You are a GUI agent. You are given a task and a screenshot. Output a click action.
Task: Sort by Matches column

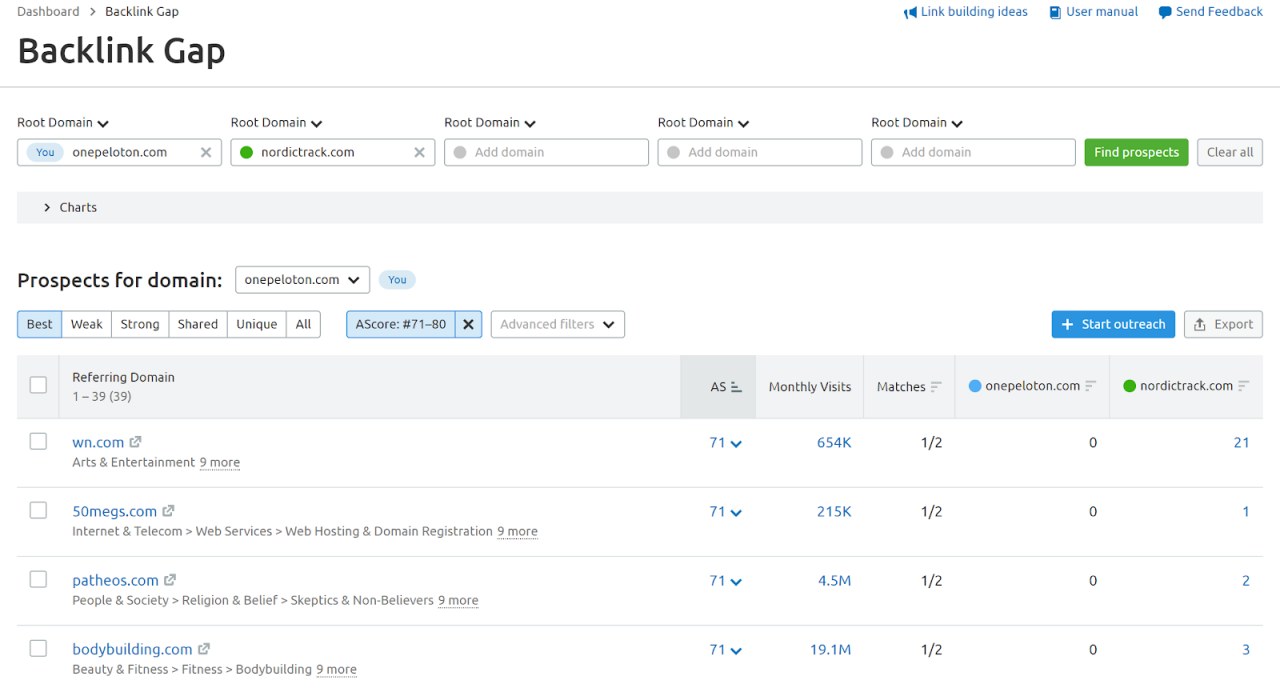(x=909, y=387)
